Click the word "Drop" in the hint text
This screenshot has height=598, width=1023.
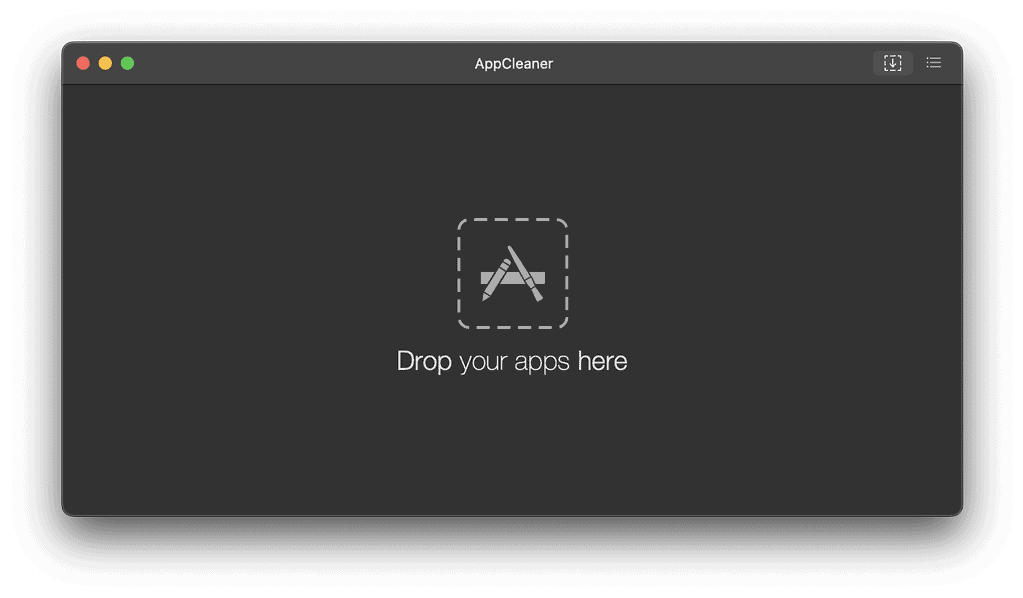pos(424,361)
